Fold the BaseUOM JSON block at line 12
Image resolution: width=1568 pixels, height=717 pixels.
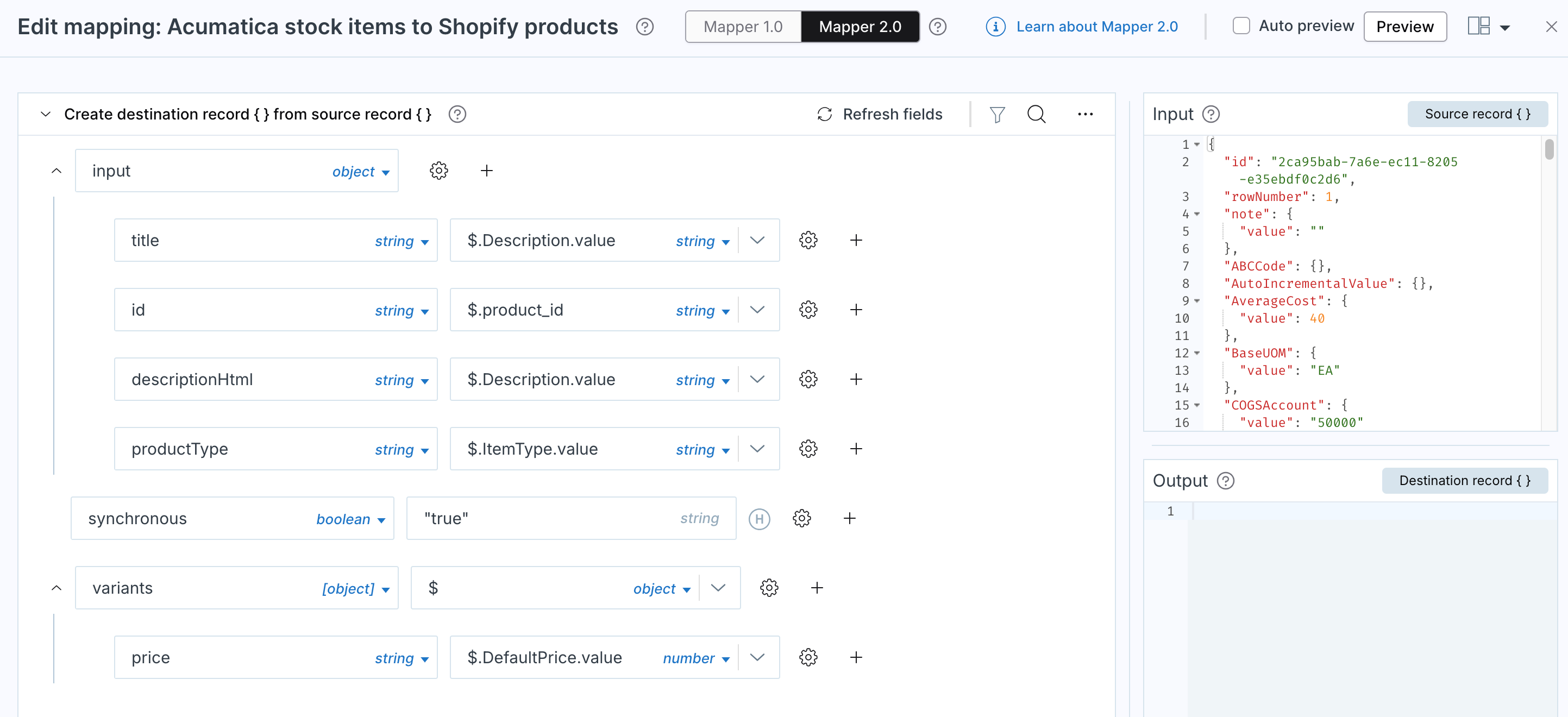[x=1197, y=353]
